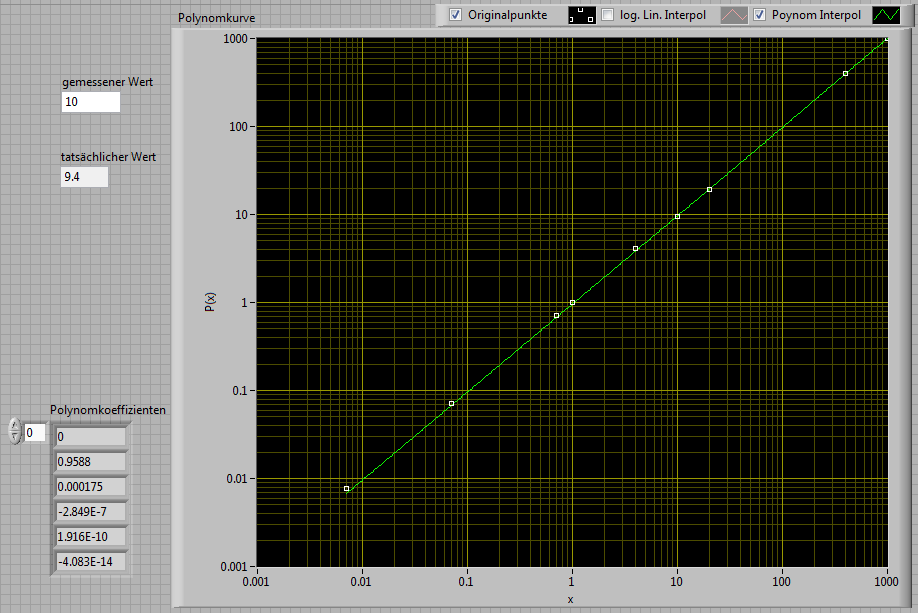Click the Polynomkoeffizienten label

[x=108, y=410]
